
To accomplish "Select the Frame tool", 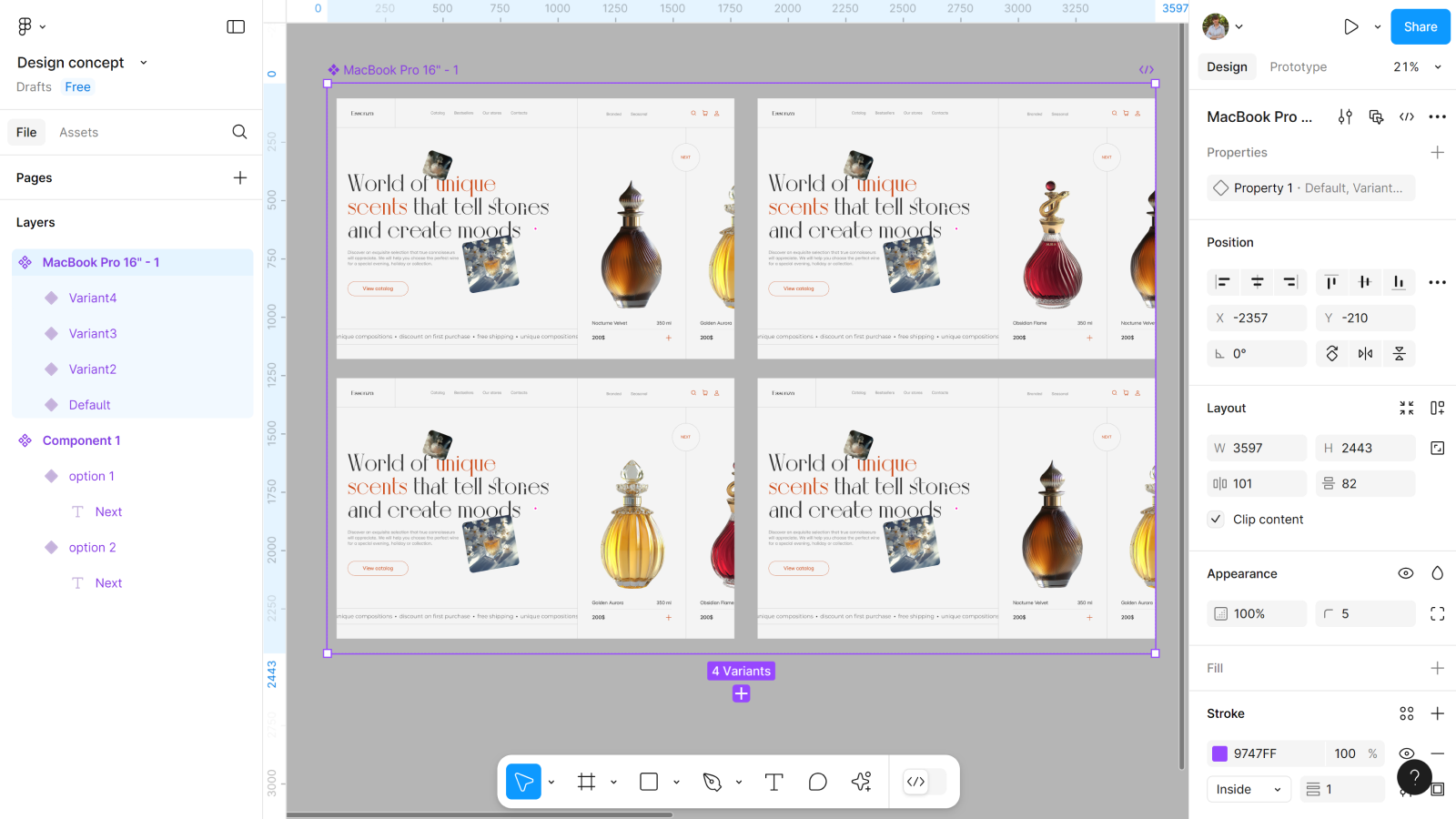I will click(x=587, y=782).
